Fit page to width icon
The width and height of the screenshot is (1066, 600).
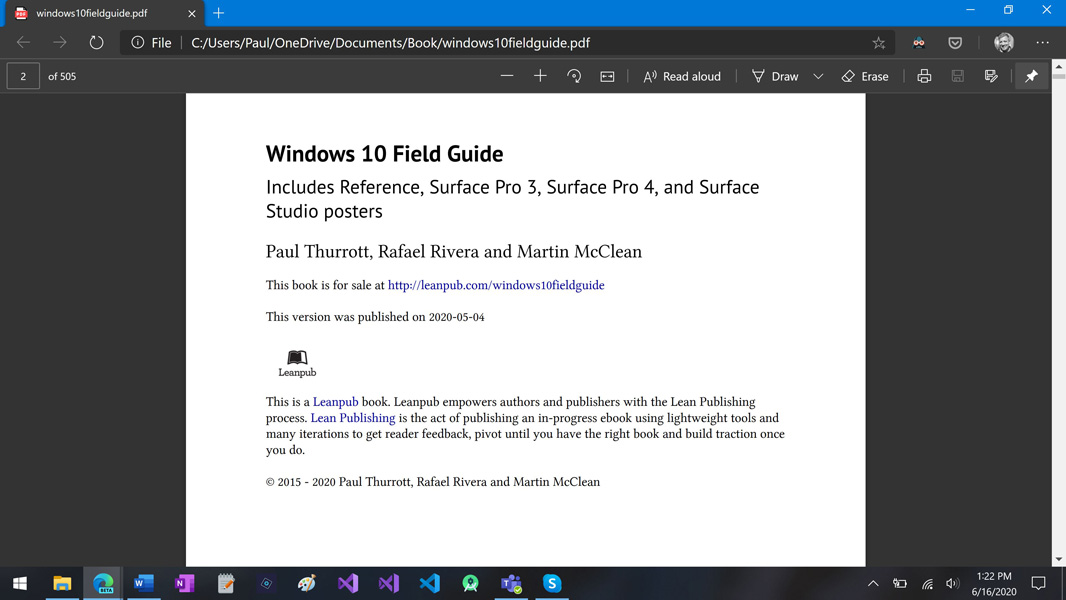pyautogui.click(x=607, y=76)
